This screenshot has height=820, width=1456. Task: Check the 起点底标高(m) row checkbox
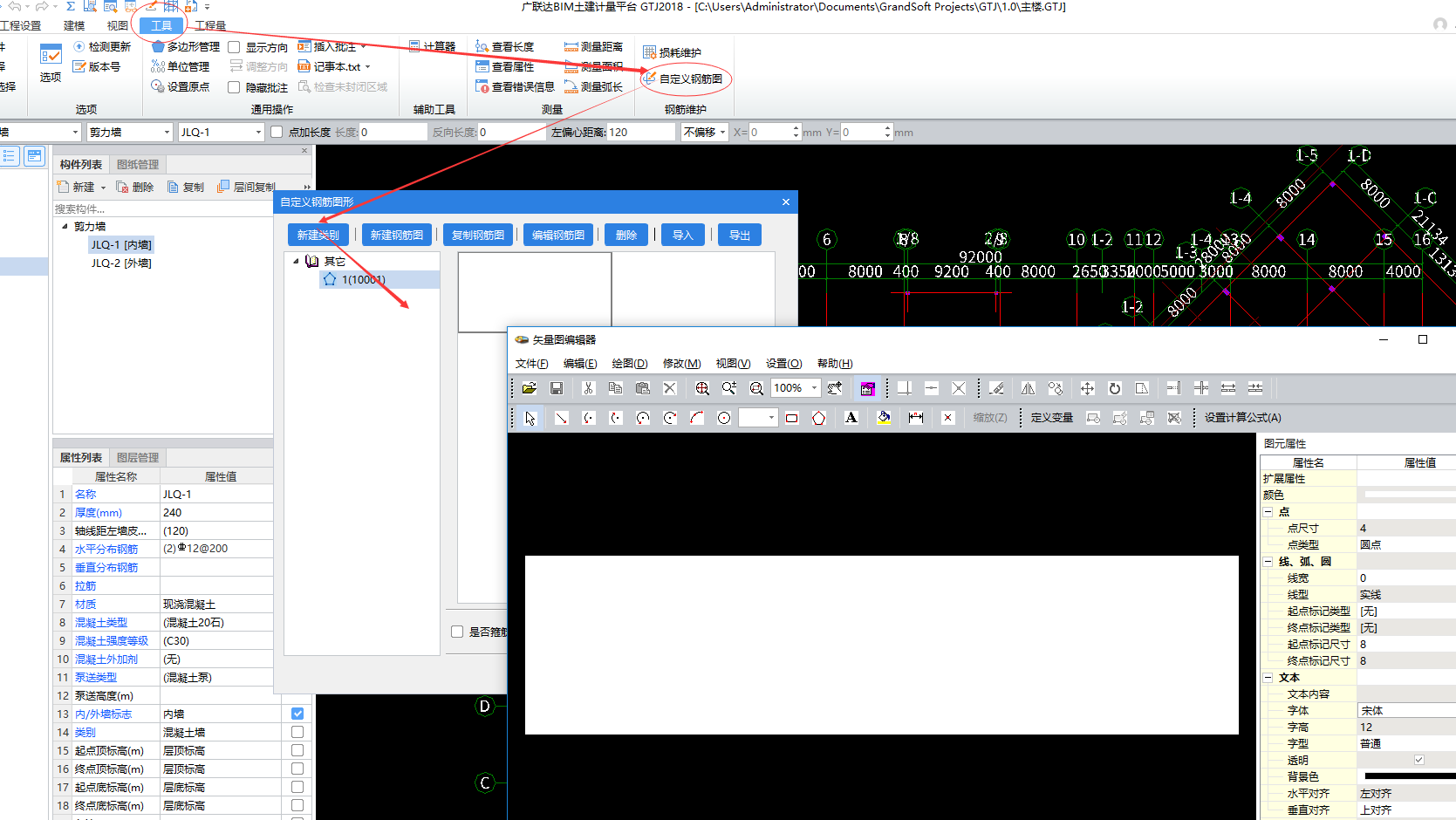tap(297, 787)
